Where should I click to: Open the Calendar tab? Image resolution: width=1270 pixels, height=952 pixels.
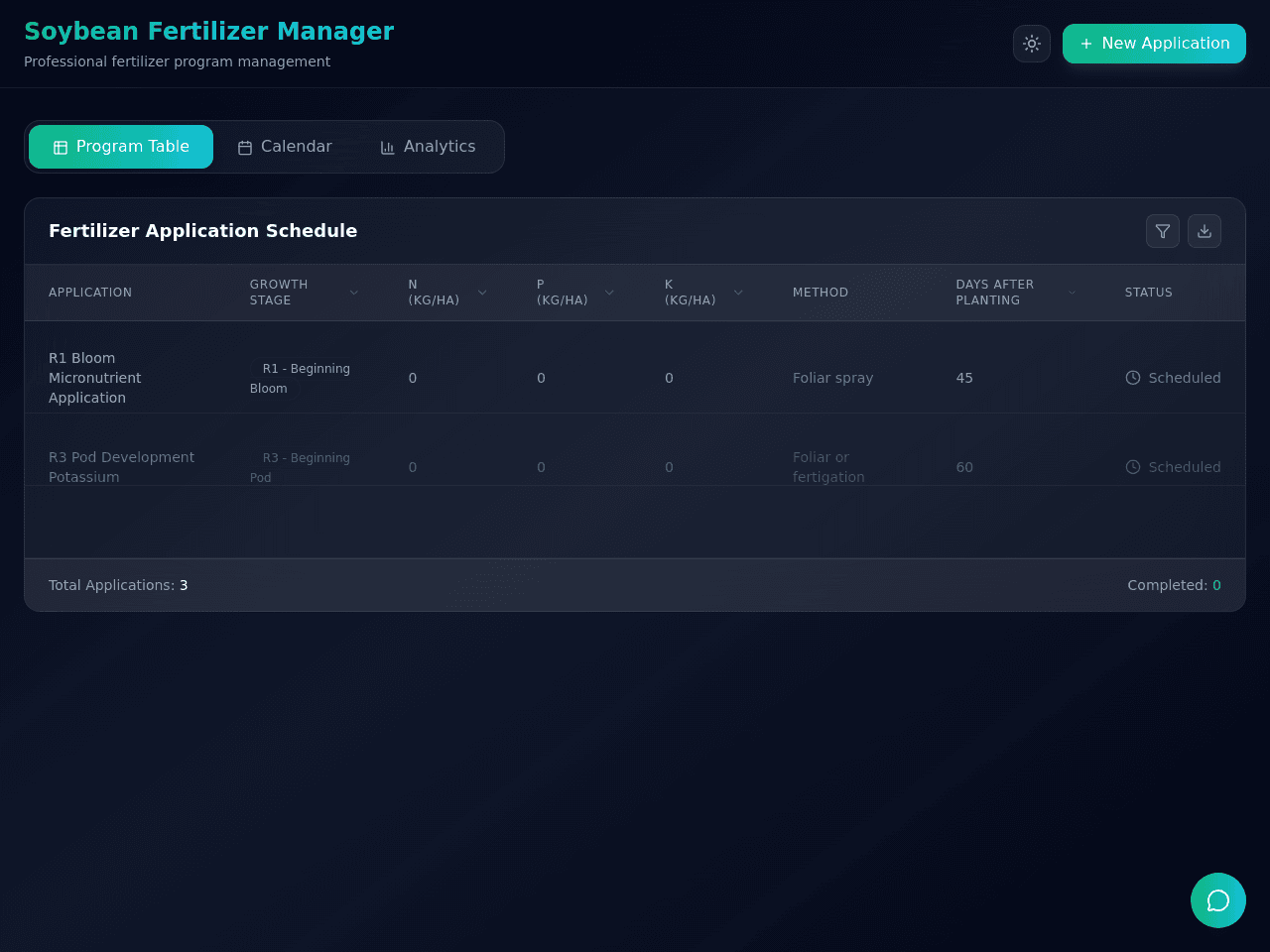(285, 147)
